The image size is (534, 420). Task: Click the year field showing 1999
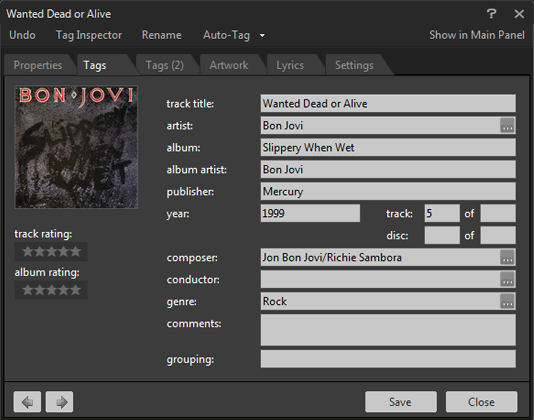point(310,214)
